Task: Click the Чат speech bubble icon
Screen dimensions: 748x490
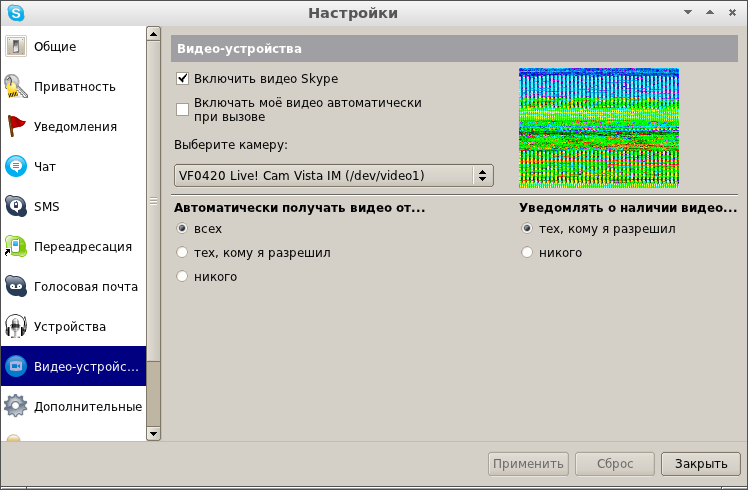Action: (16, 167)
